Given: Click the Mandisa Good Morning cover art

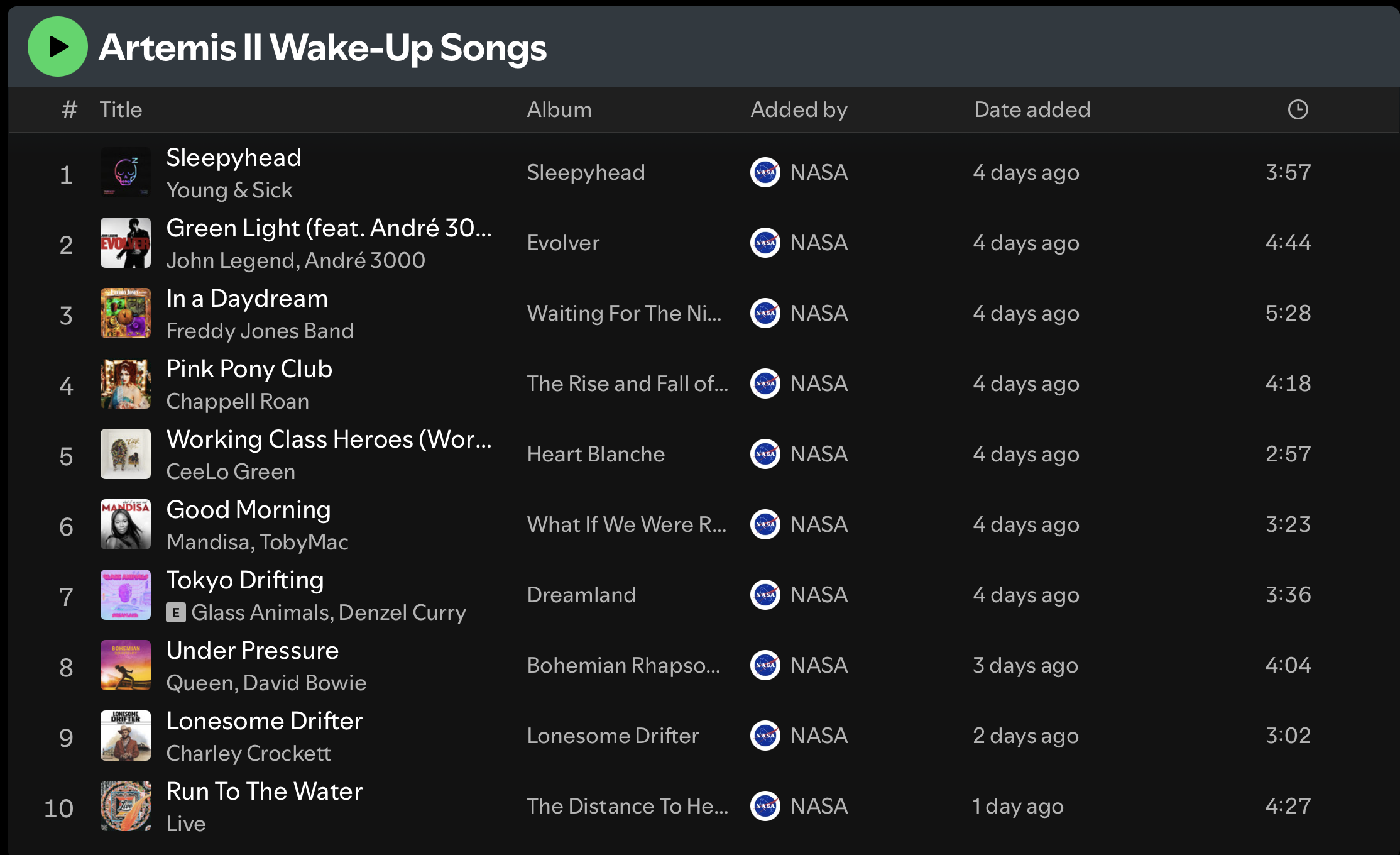Looking at the screenshot, I should click(126, 524).
